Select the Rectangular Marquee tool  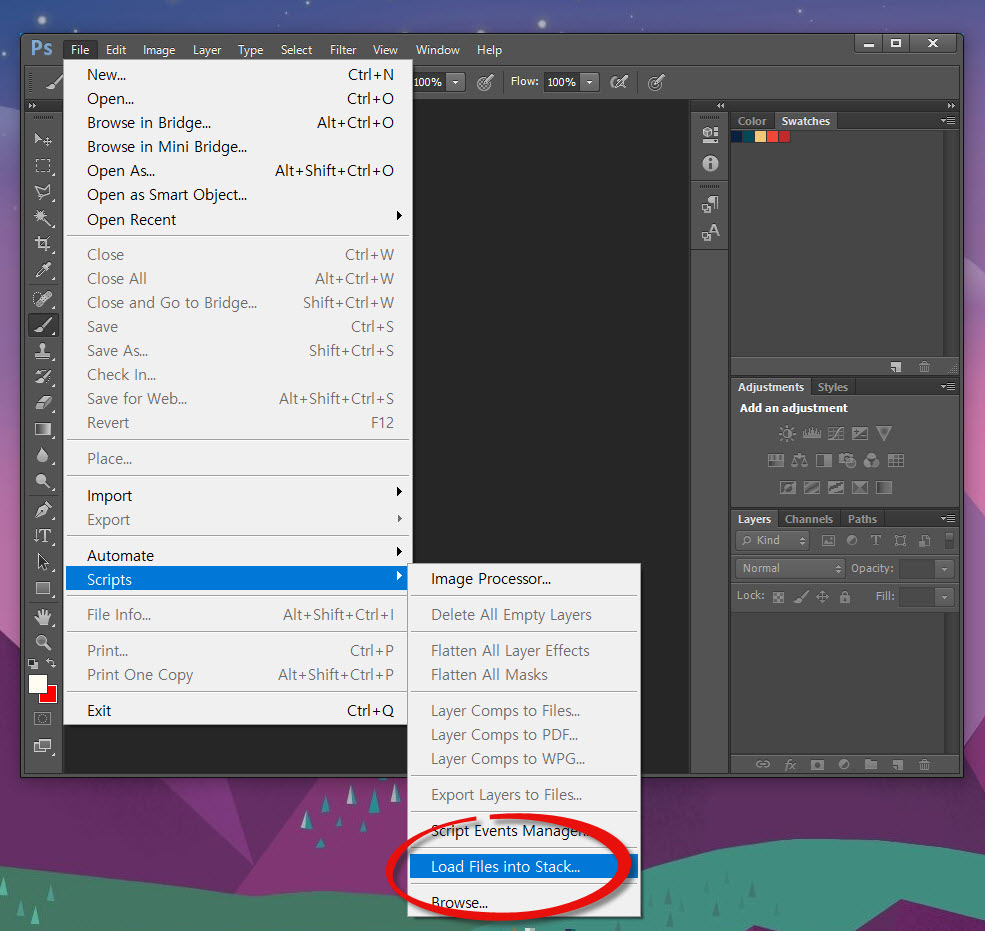43,165
